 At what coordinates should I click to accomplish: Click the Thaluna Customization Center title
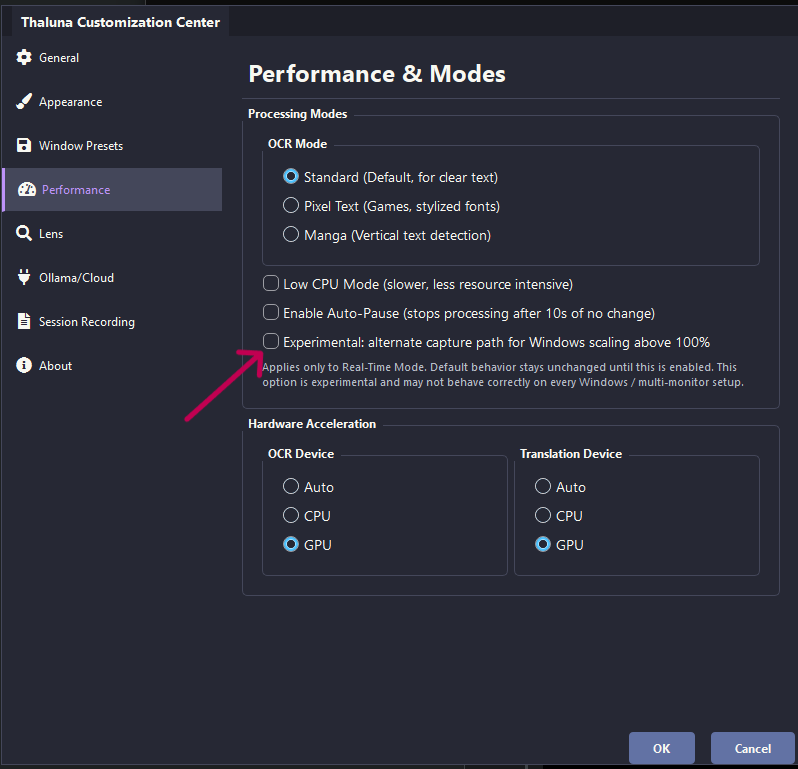pos(121,22)
